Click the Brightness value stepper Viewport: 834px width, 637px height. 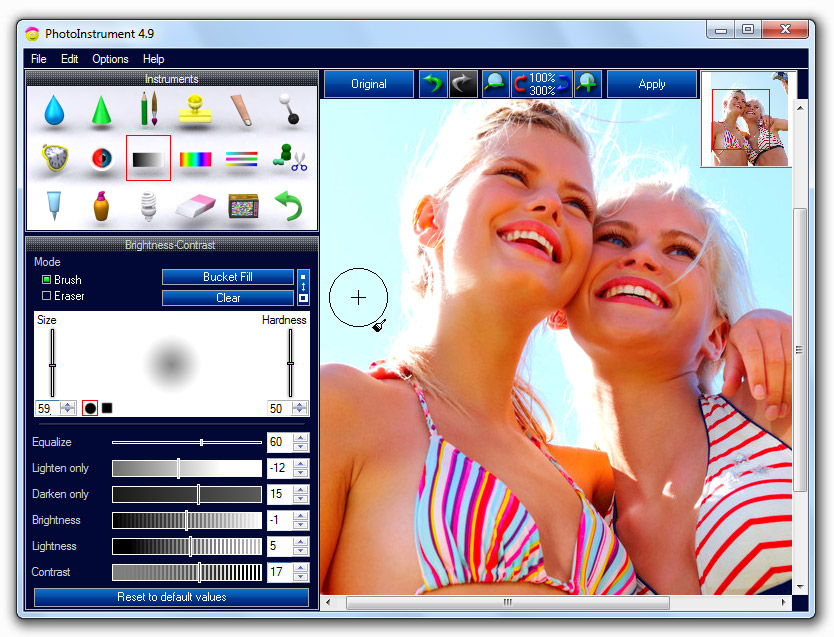[301, 521]
